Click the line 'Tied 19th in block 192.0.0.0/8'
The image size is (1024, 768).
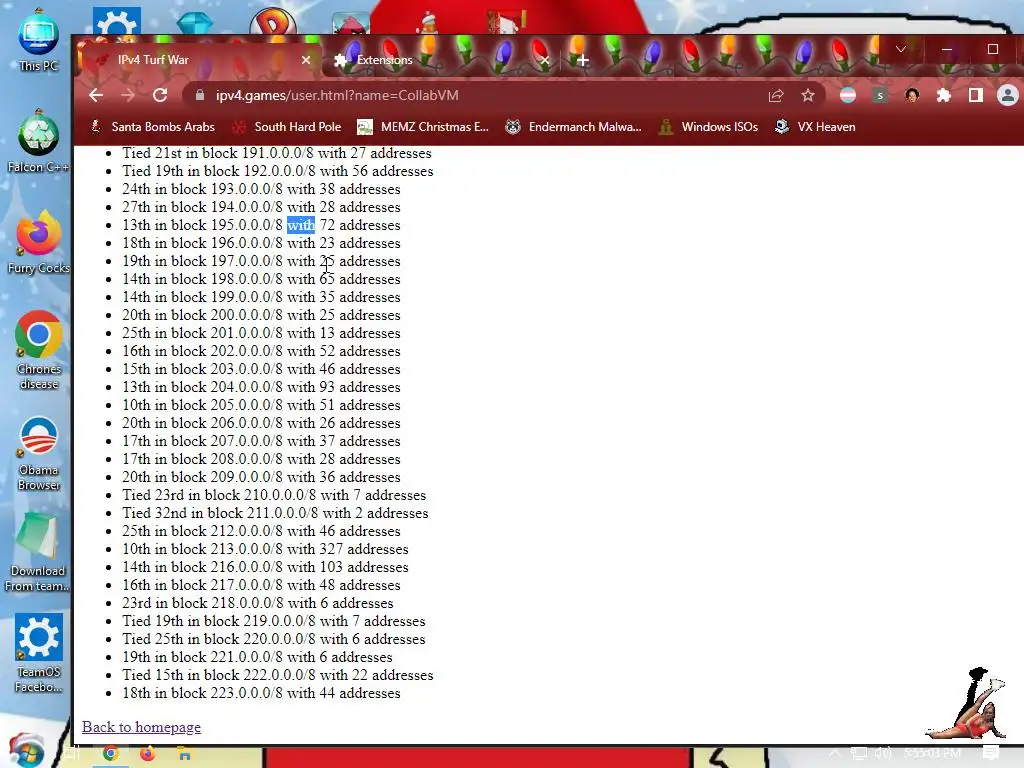pyautogui.click(x=278, y=170)
